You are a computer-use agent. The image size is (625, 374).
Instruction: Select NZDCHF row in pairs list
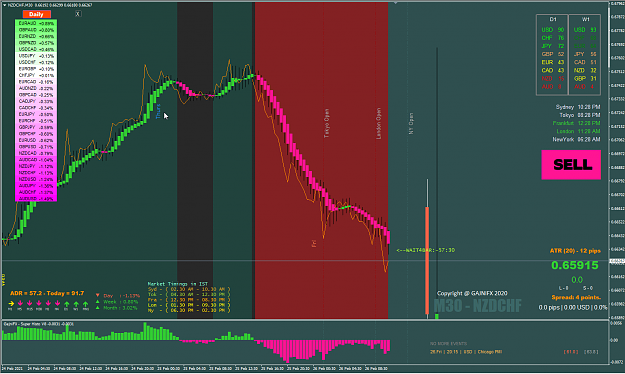pos(36,173)
